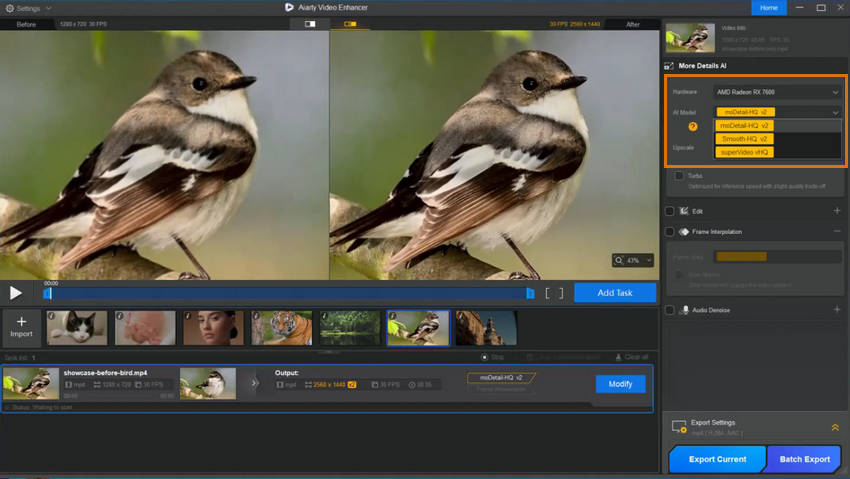The image size is (850, 479).
Task: Click the zoom magnifier icon in preview
Action: point(619,261)
